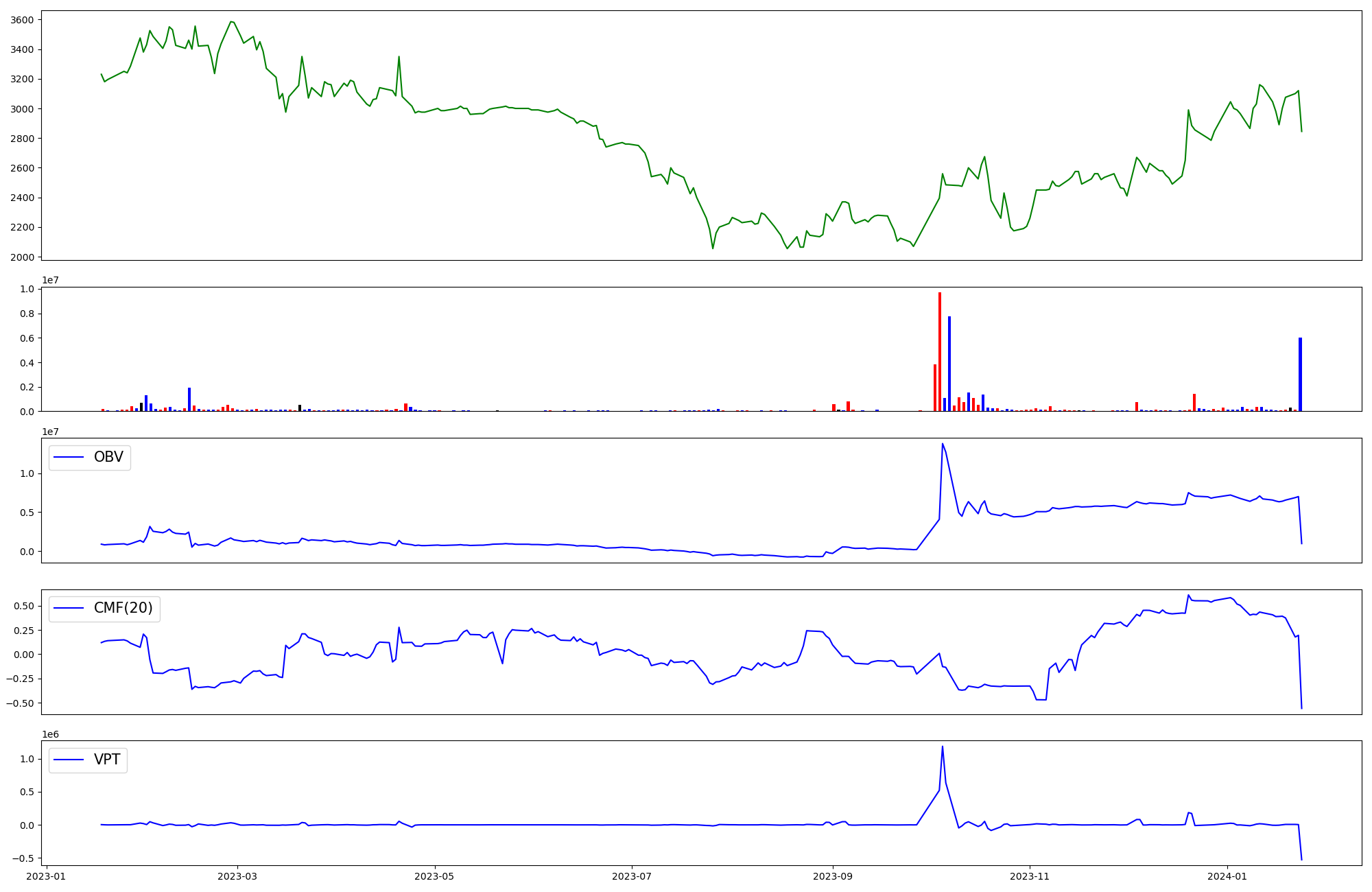Click the 2000 price axis label
The image size is (1372, 892).
click(22, 257)
